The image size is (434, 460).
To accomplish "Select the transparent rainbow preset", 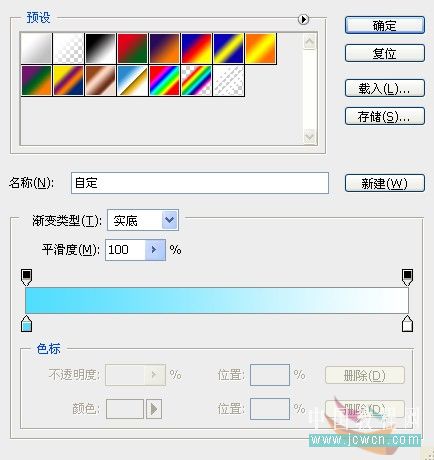I will (196, 80).
